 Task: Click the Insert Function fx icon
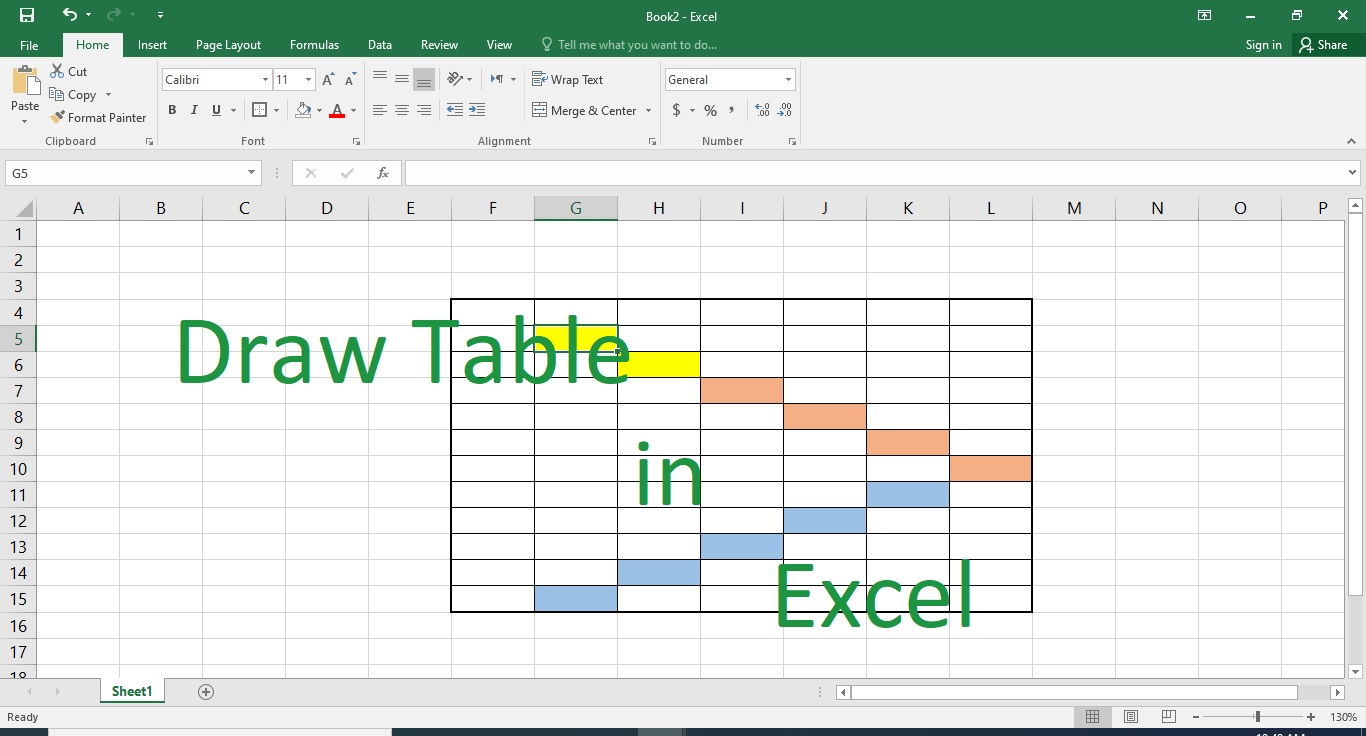tap(382, 173)
